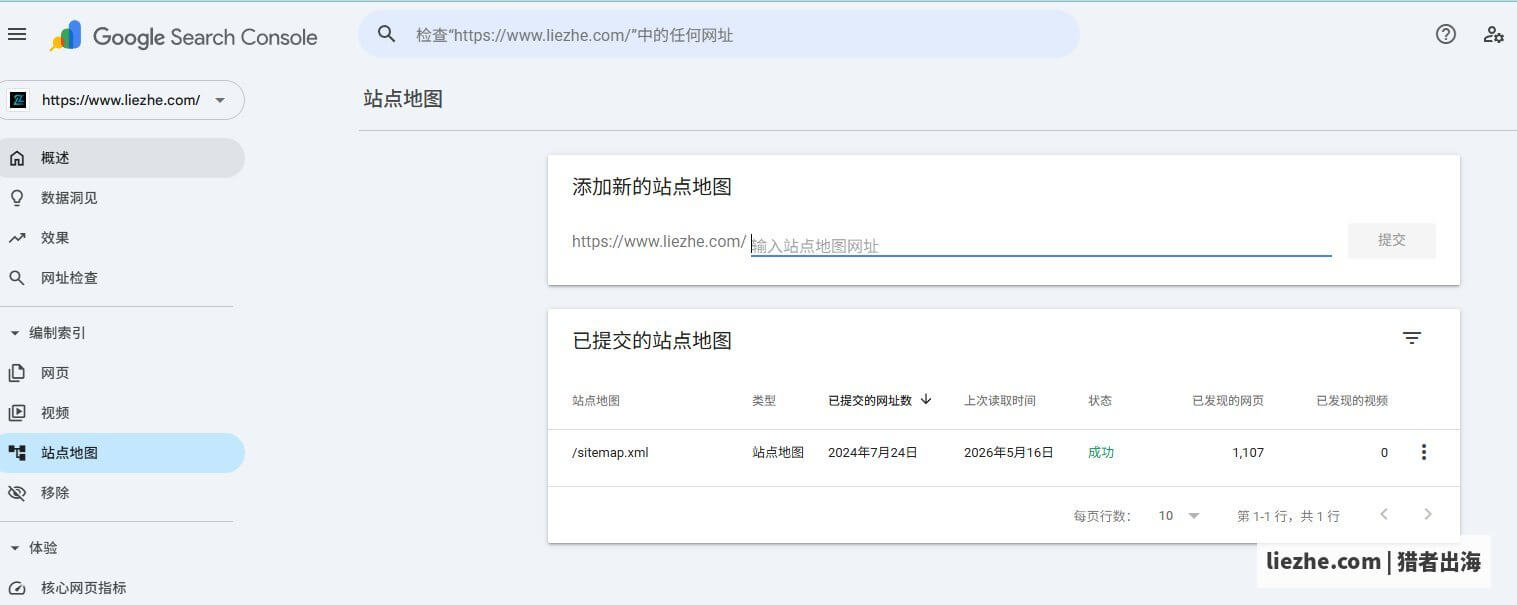Sort by 已发现的视频 column header
Screen dimensions: 1517x605
[x=1352, y=400]
